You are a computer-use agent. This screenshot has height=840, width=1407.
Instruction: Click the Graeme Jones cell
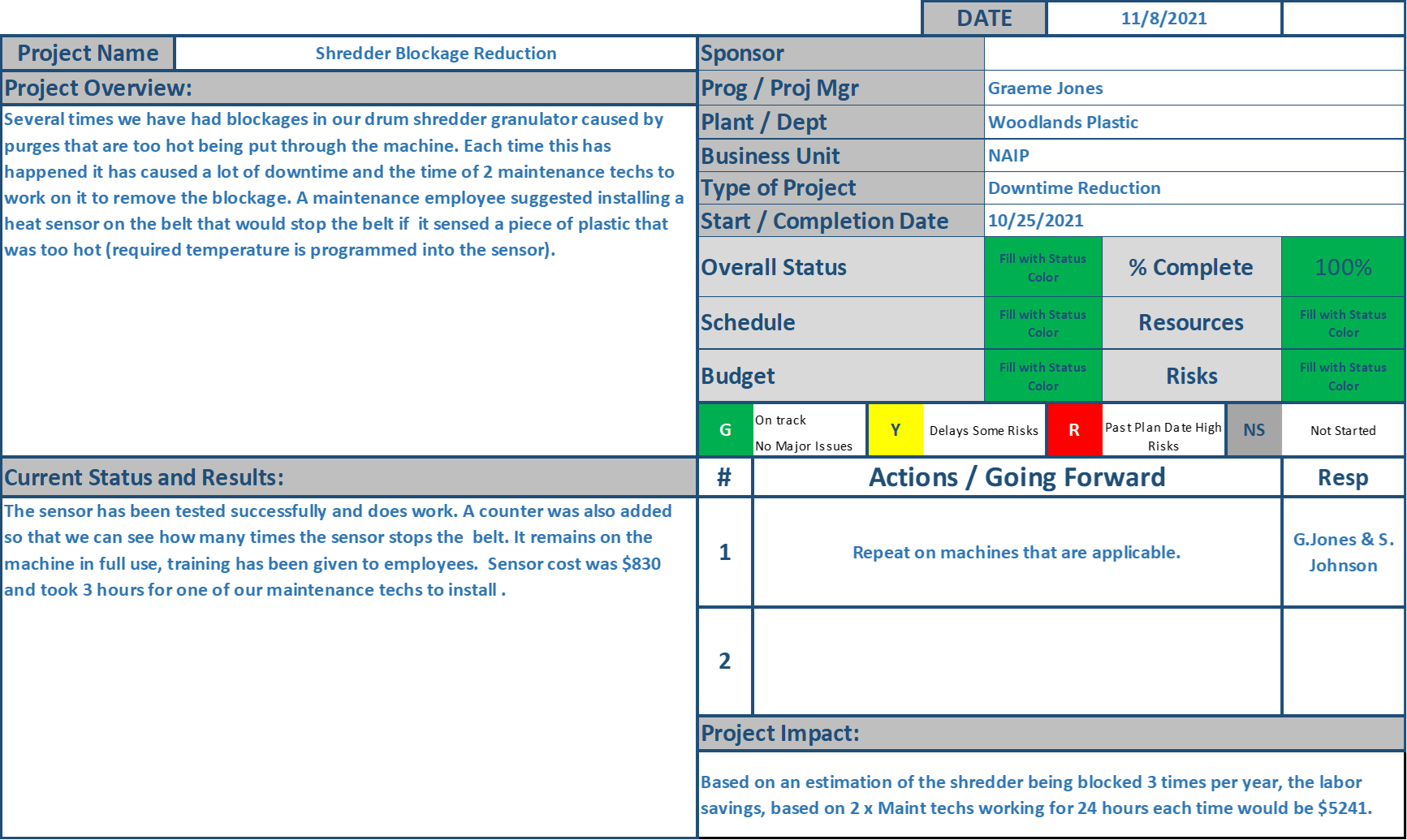click(1194, 88)
